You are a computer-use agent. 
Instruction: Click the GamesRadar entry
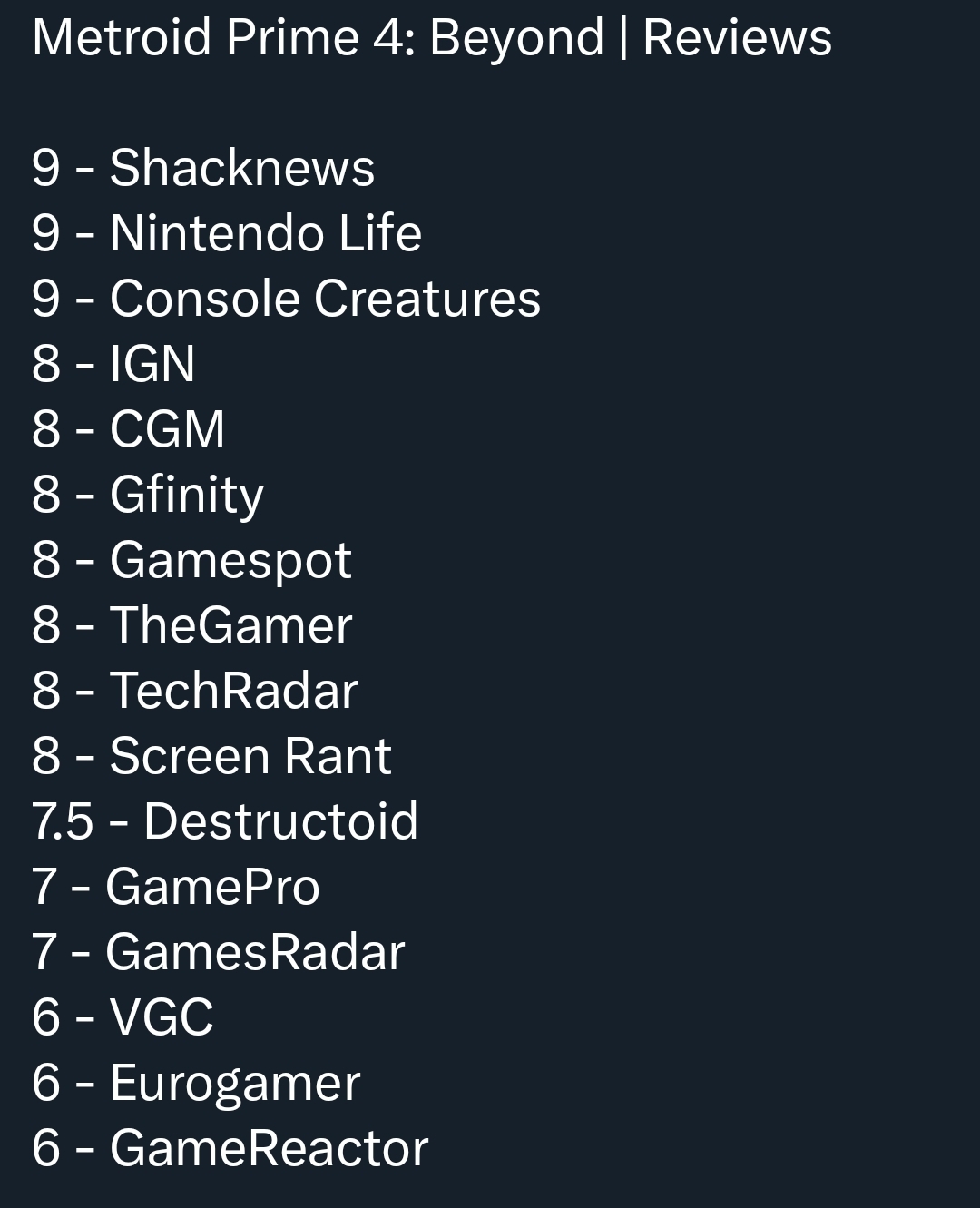click(x=254, y=952)
